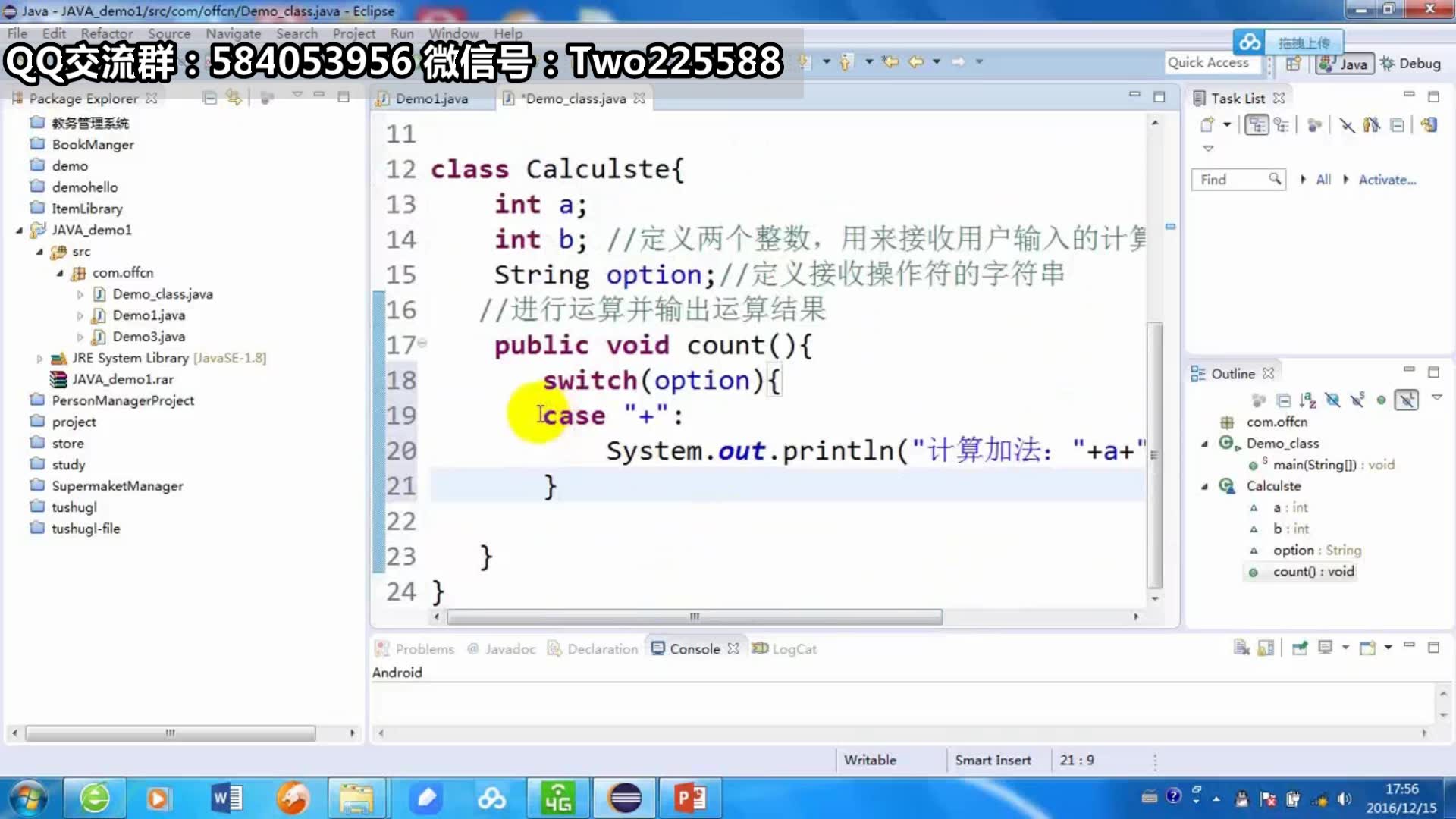Toggle Hide Local Types button in Outline

1406,400
